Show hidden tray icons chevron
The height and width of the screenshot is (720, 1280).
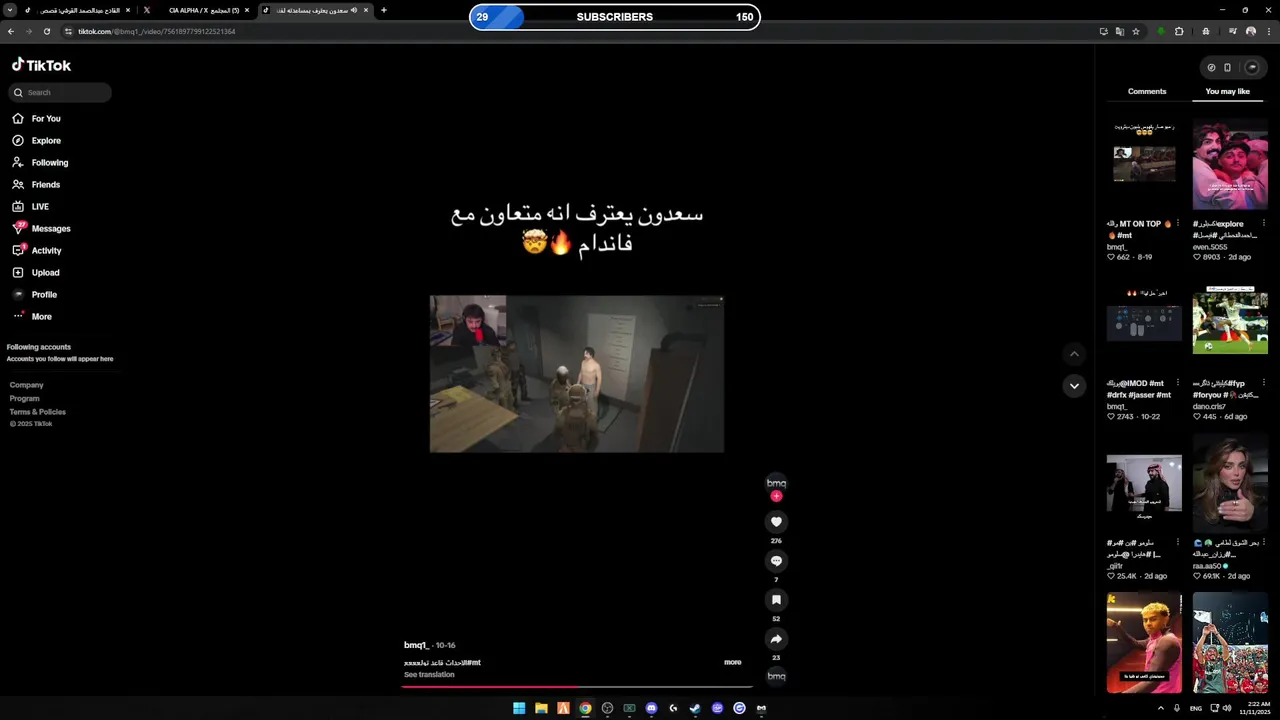[1160, 708]
